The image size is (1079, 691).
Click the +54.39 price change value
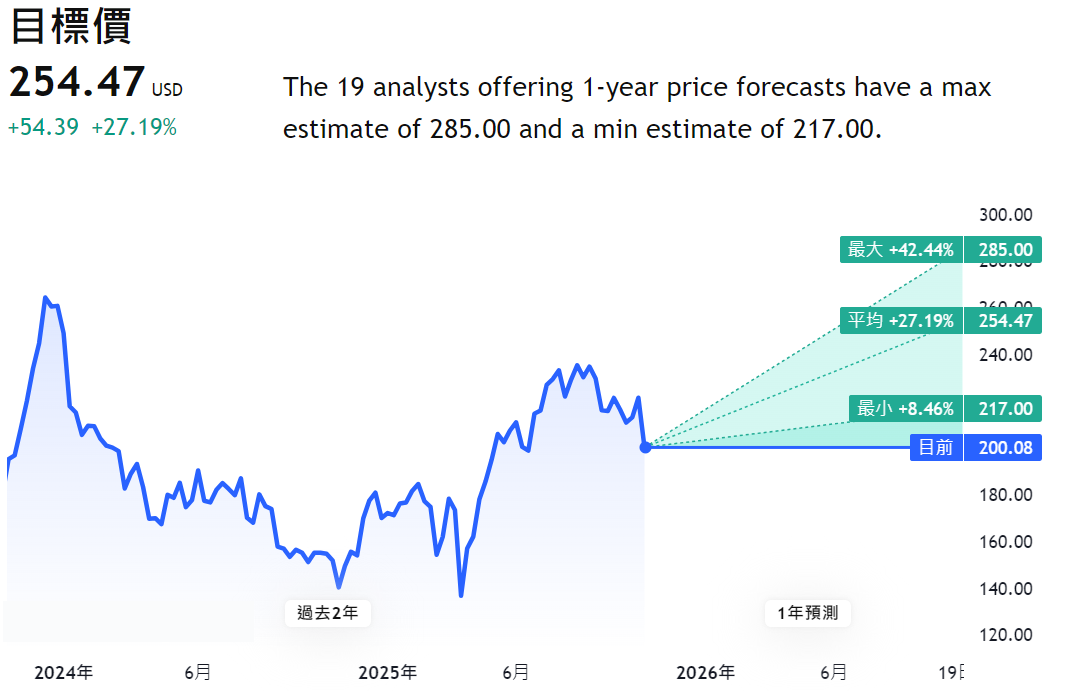(x=43, y=128)
